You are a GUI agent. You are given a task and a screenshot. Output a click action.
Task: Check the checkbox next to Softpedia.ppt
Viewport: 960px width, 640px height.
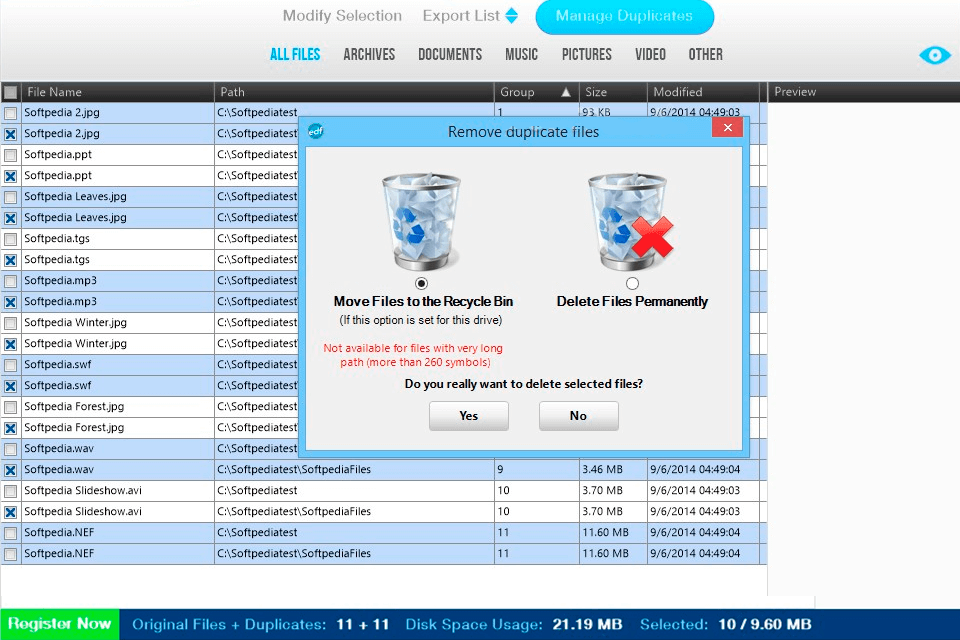tap(12, 154)
